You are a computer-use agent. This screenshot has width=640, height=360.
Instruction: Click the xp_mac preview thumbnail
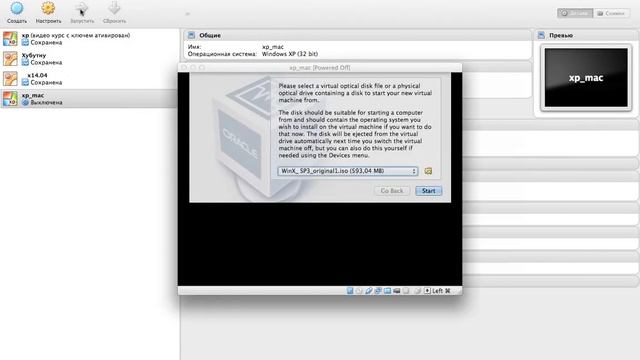pos(586,78)
